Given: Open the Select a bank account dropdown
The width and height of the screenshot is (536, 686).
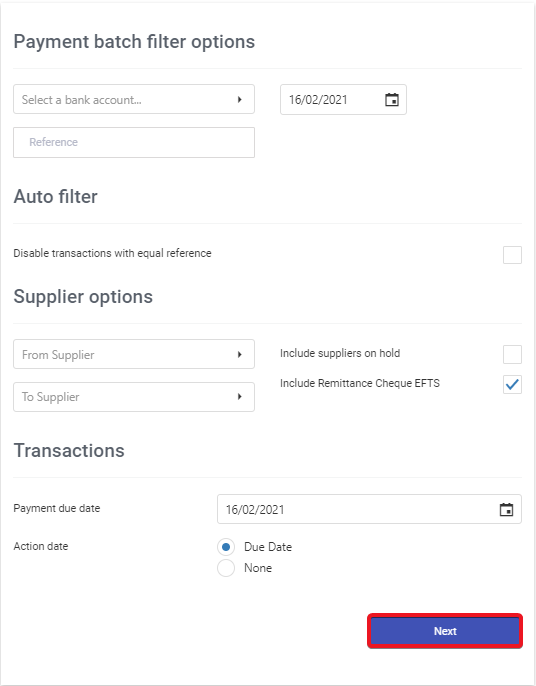Looking at the screenshot, I should coord(134,99).
